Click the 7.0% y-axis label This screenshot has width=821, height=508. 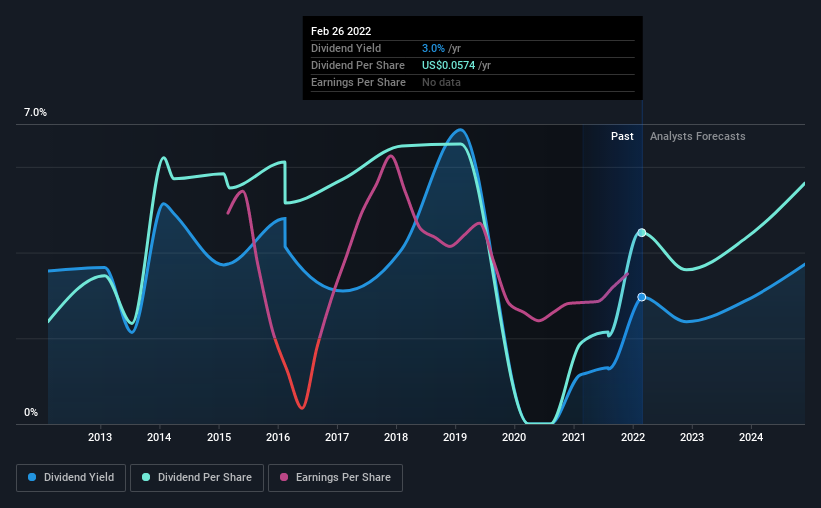tap(36, 113)
